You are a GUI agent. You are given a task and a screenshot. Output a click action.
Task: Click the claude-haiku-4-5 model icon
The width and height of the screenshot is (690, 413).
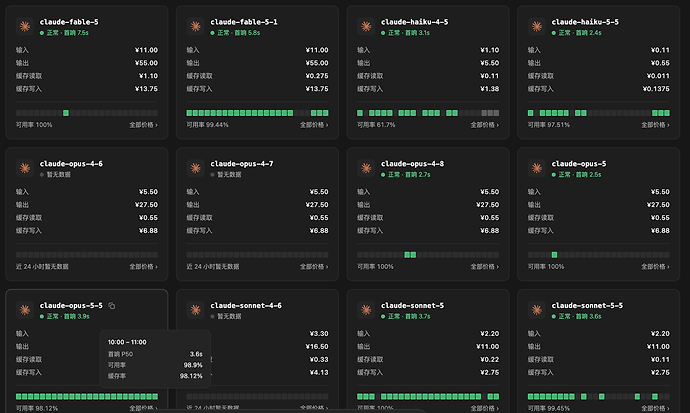(366, 26)
